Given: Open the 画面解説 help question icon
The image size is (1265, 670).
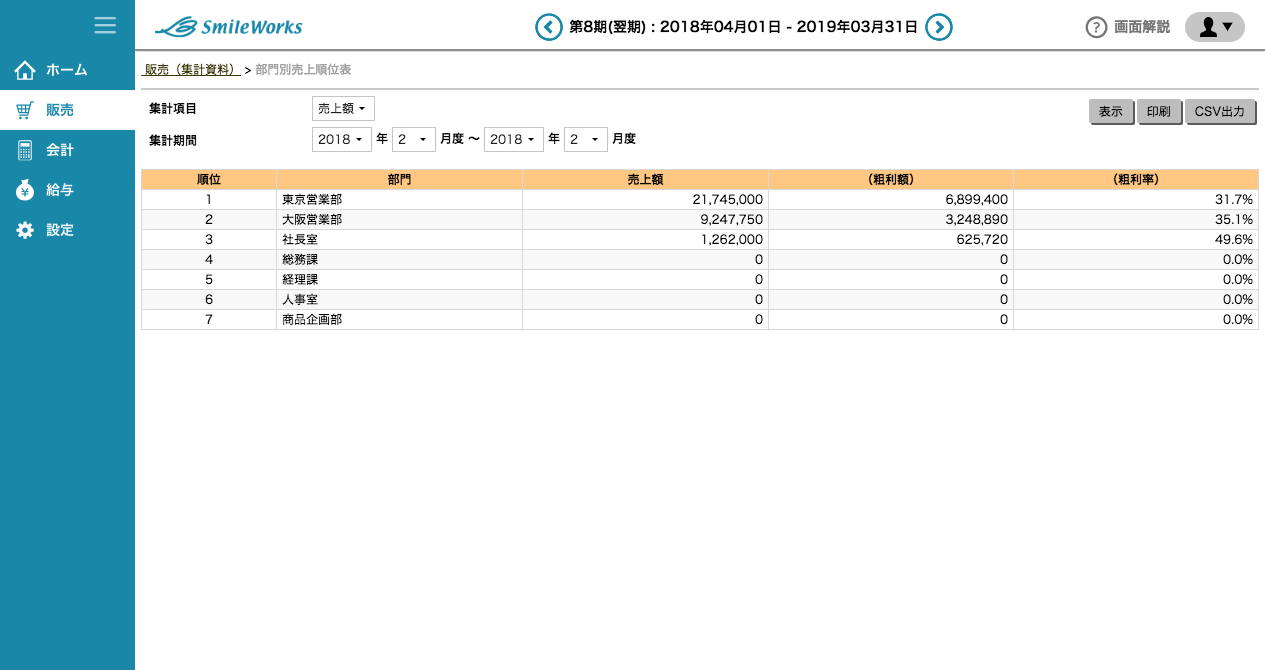Looking at the screenshot, I should pyautogui.click(x=1097, y=27).
